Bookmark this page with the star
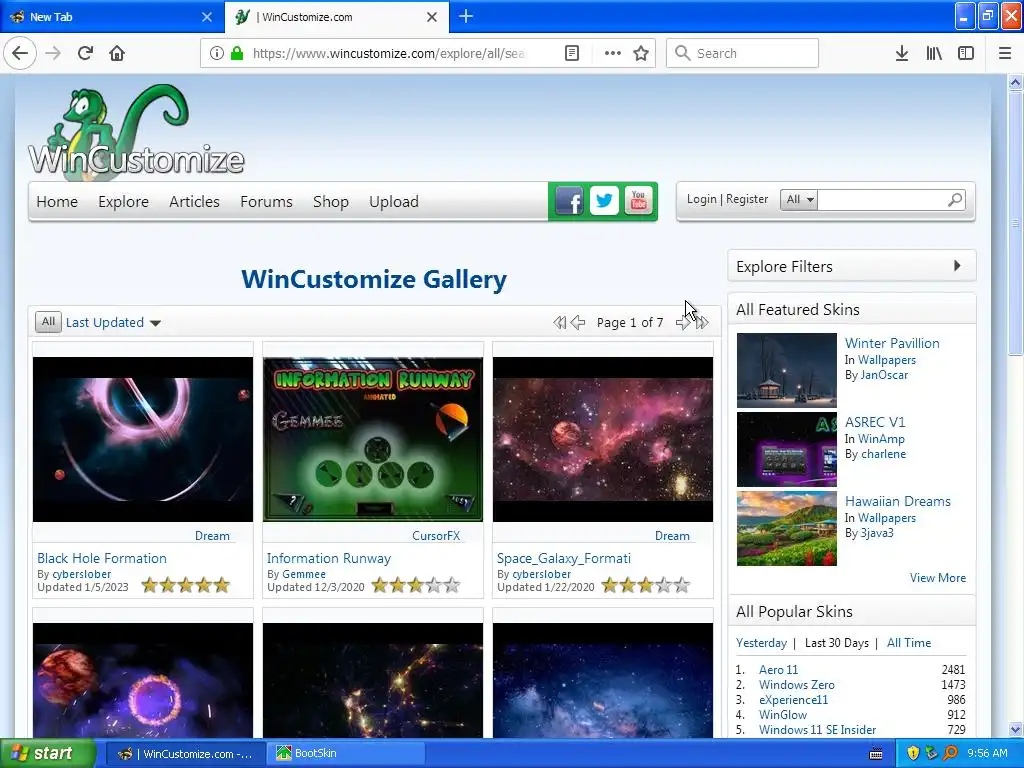 (641, 53)
